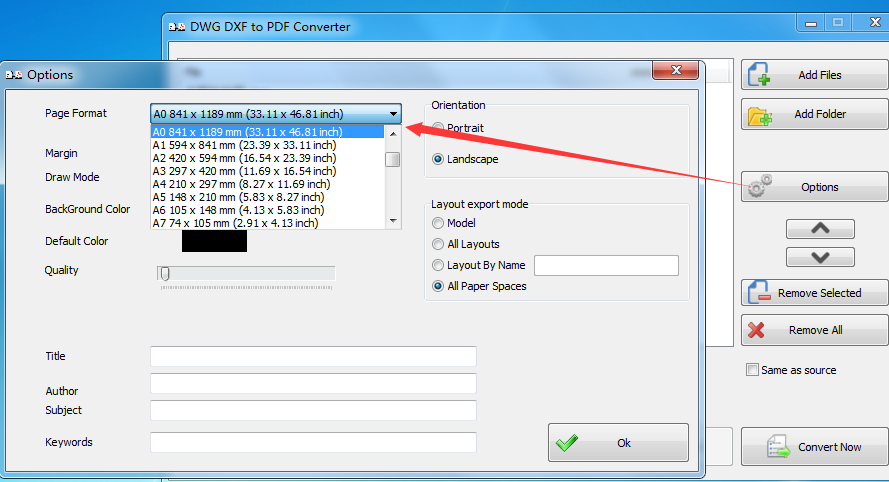The width and height of the screenshot is (889, 482).
Task: Choose All Paper Spaces option
Action: (438, 286)
